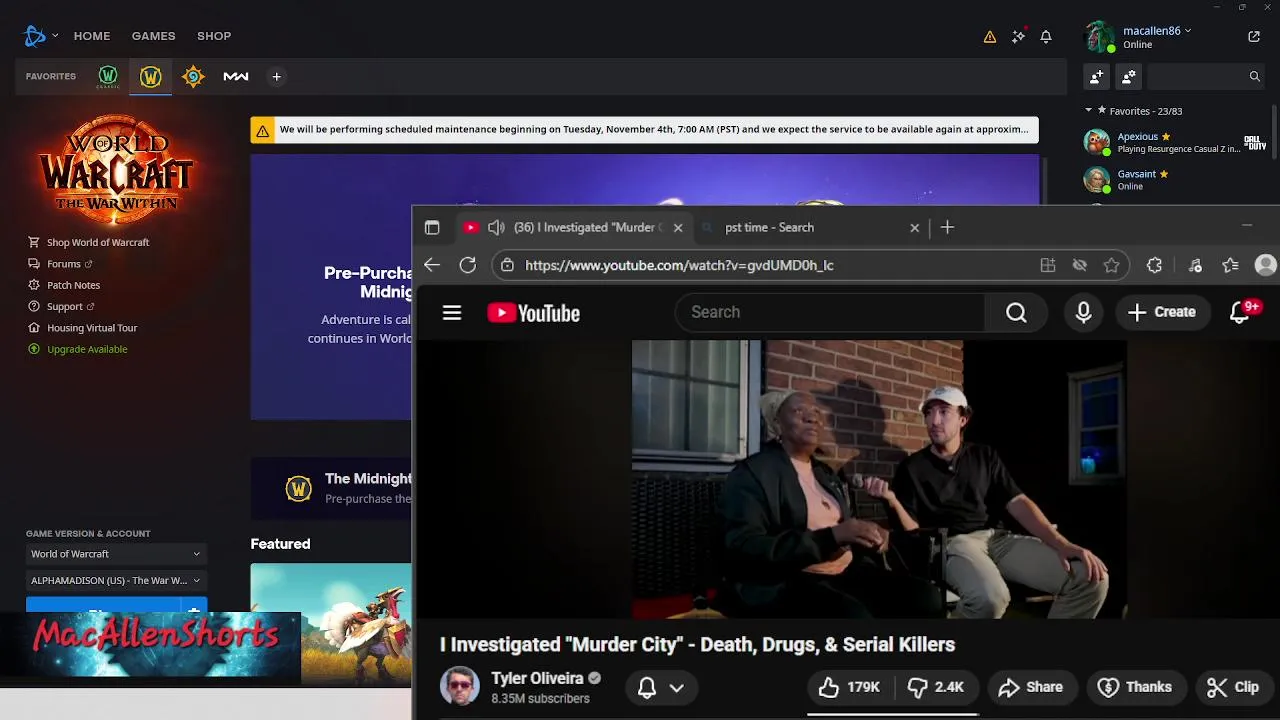The width and height of the screenshot is (1280, 720).
Task: Go to the YouTube home logo
Action: pos(534,313)
